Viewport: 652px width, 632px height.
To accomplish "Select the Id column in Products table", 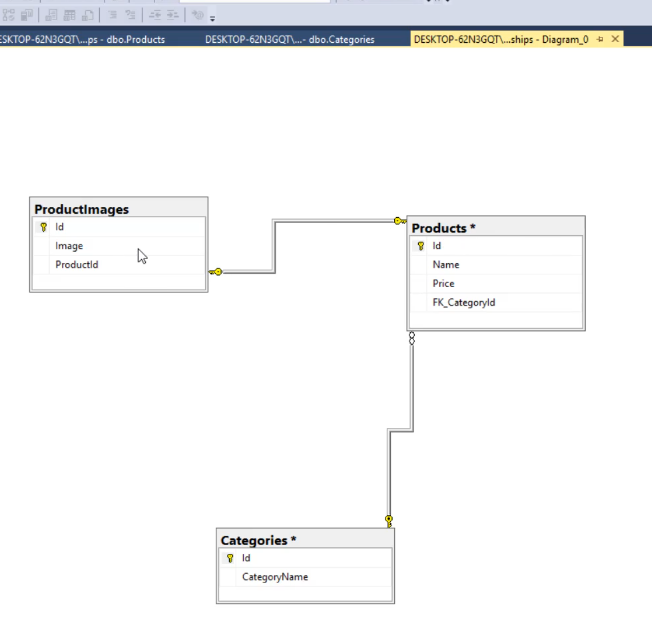I will tap(496, 246).
